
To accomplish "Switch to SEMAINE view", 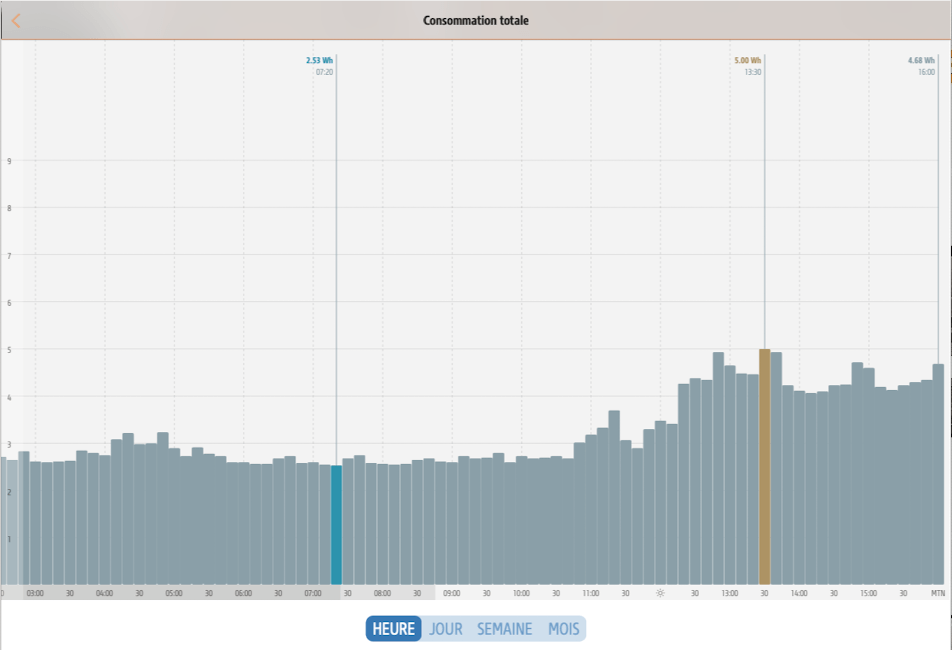I will click(504, 629).
